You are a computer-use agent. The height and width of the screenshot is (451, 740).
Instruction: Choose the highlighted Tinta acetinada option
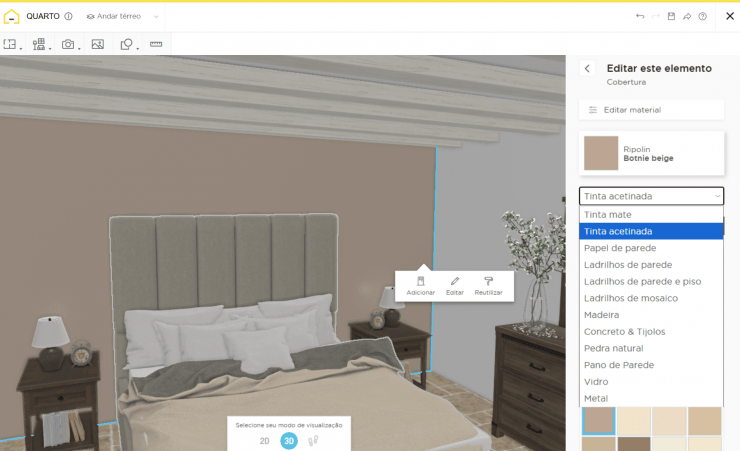651,231
